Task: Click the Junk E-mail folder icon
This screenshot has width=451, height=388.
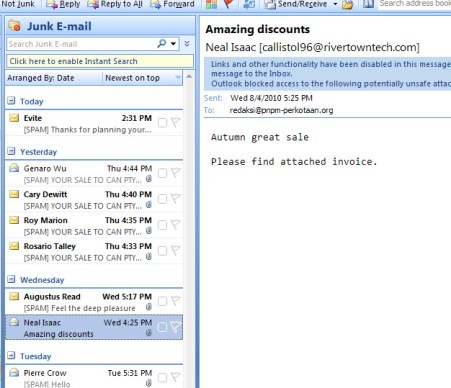Action: coord(14,26)
